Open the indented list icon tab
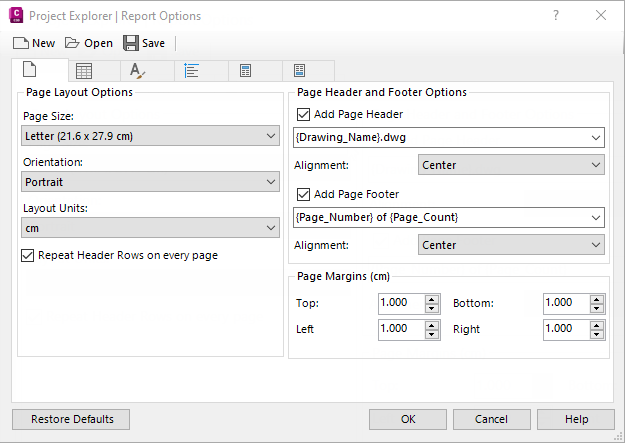Viewport: 625px width, 443px height. [192, 71]
